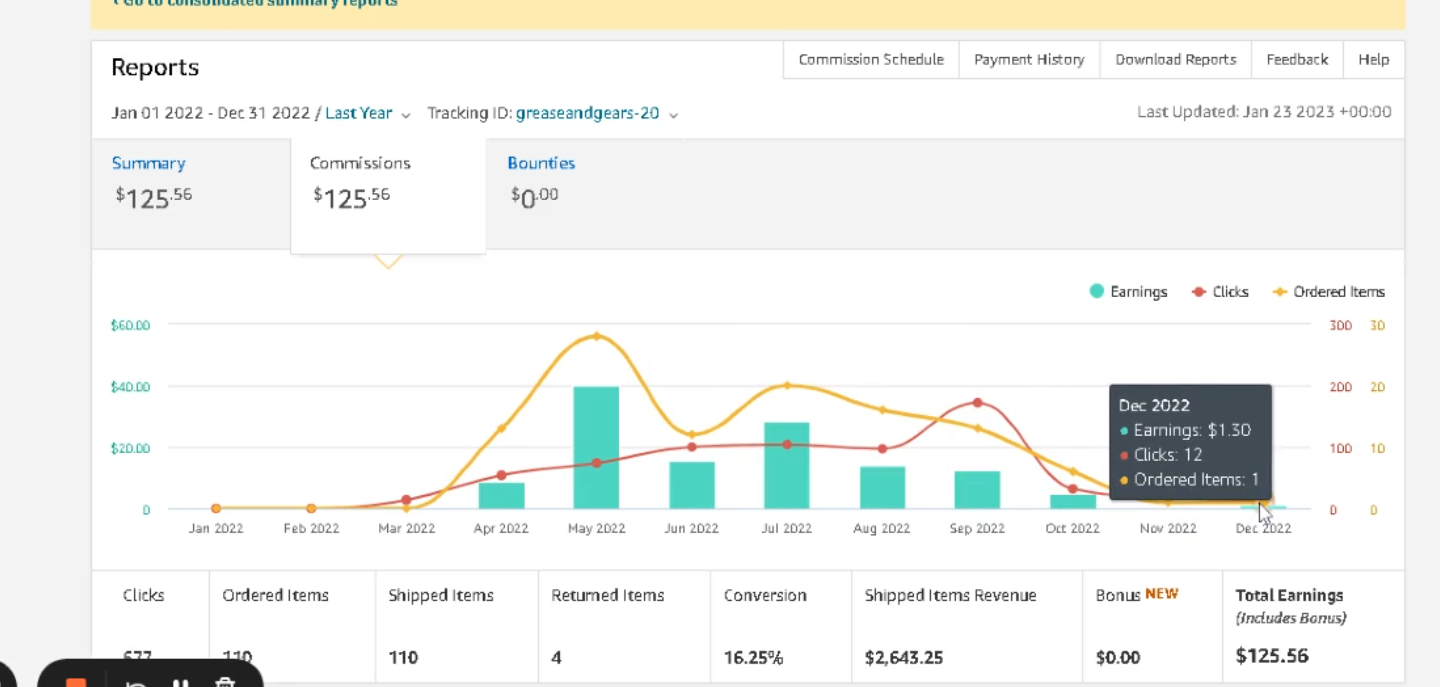Click the trash icon on the recording bar
The height and width of the screenshot is (687, 1440).
tap(225, 683)
